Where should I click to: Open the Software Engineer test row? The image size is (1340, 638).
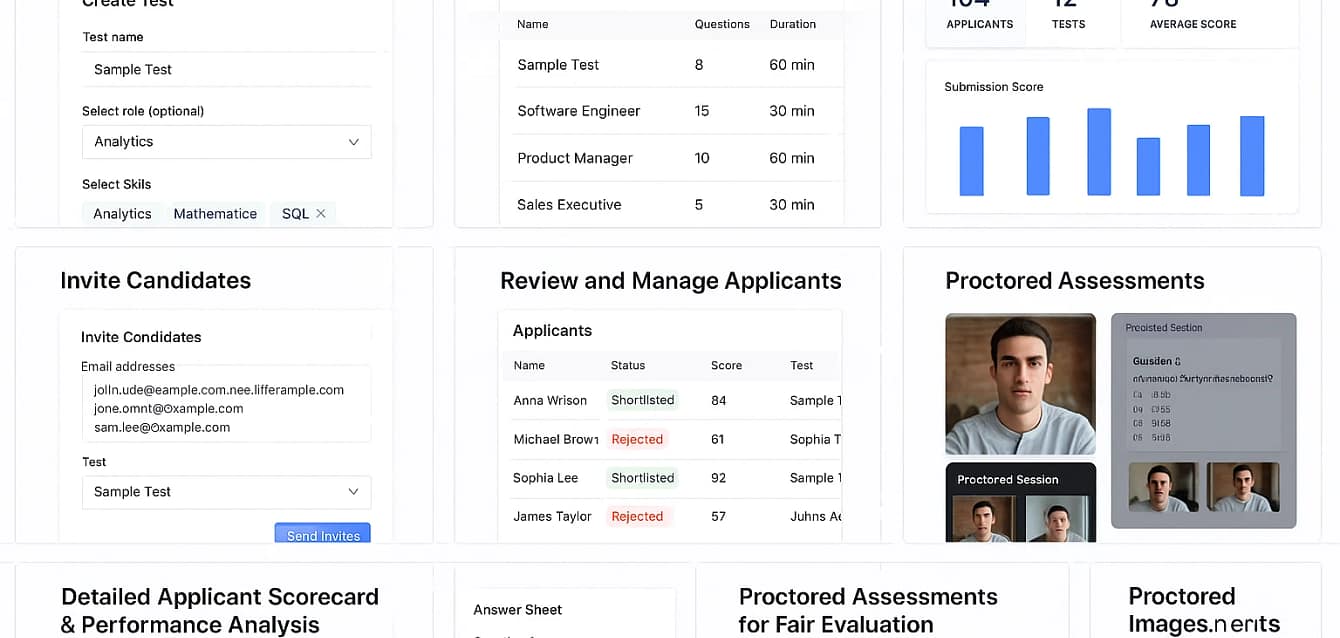pyautogui.click(x=578, y=111)
